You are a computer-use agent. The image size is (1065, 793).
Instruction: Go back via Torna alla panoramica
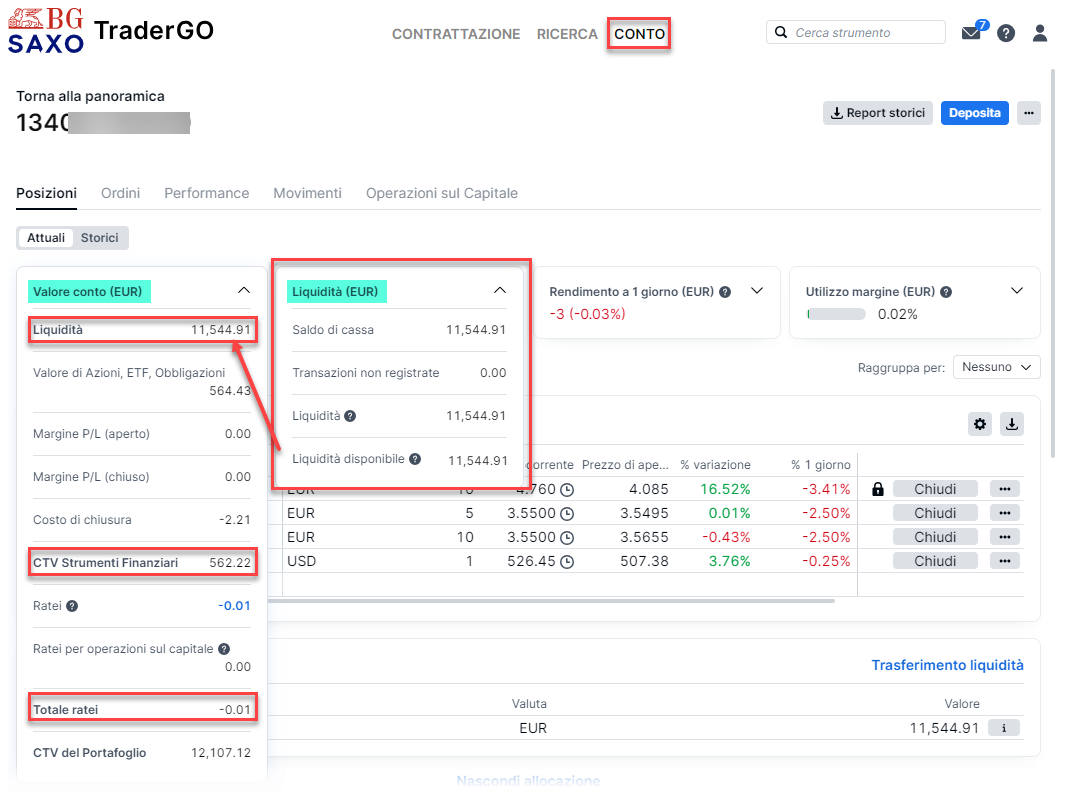90,96
